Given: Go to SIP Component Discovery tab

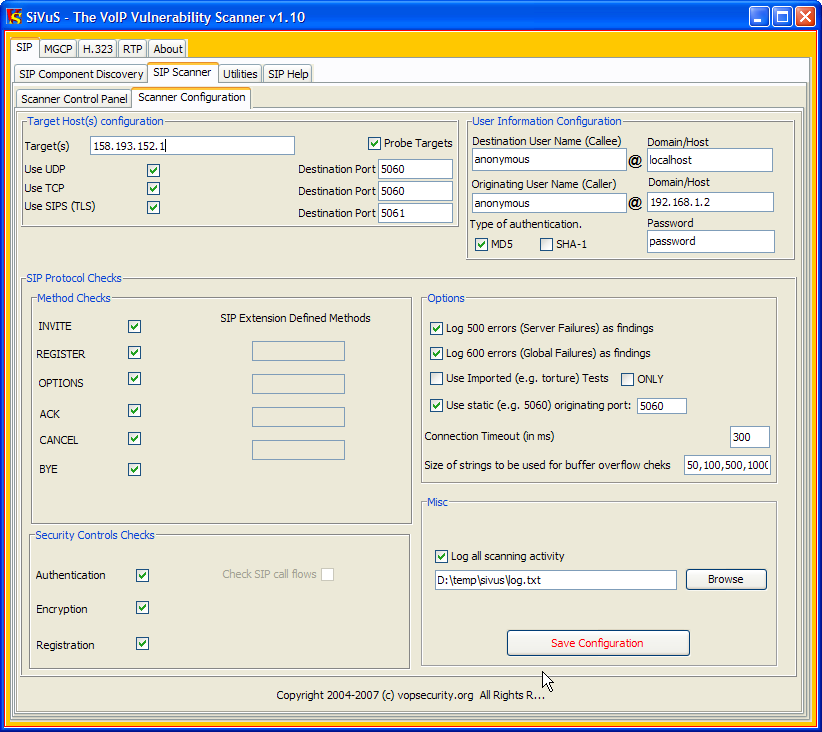Looking at the screenshot, I should pos(81,74).
